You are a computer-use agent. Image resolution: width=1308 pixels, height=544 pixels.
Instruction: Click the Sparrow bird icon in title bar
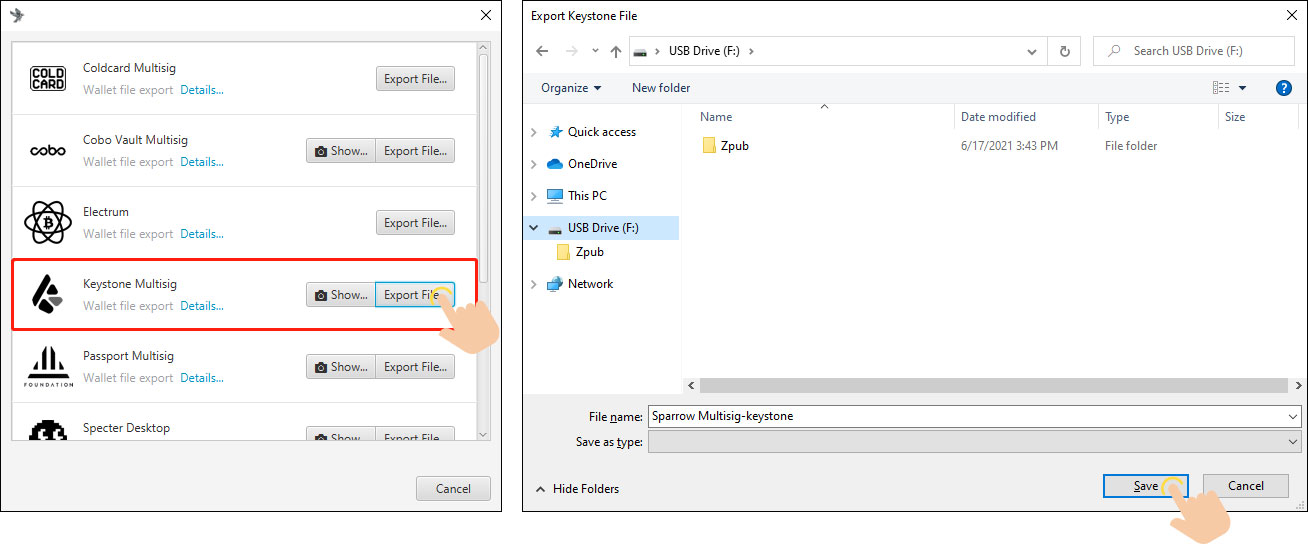[17, 15]
